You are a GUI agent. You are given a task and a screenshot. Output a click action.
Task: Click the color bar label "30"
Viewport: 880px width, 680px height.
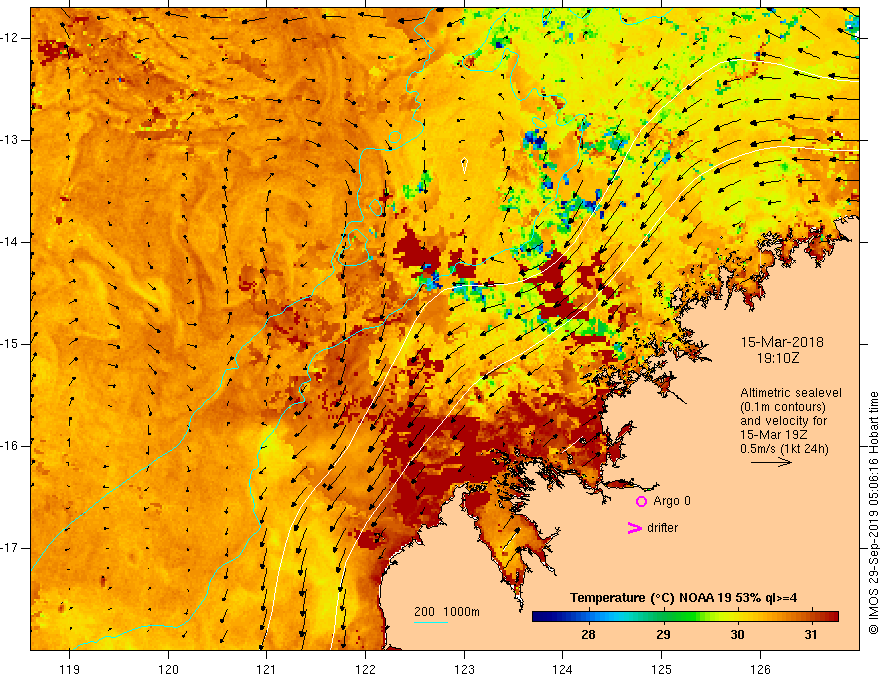737,635
